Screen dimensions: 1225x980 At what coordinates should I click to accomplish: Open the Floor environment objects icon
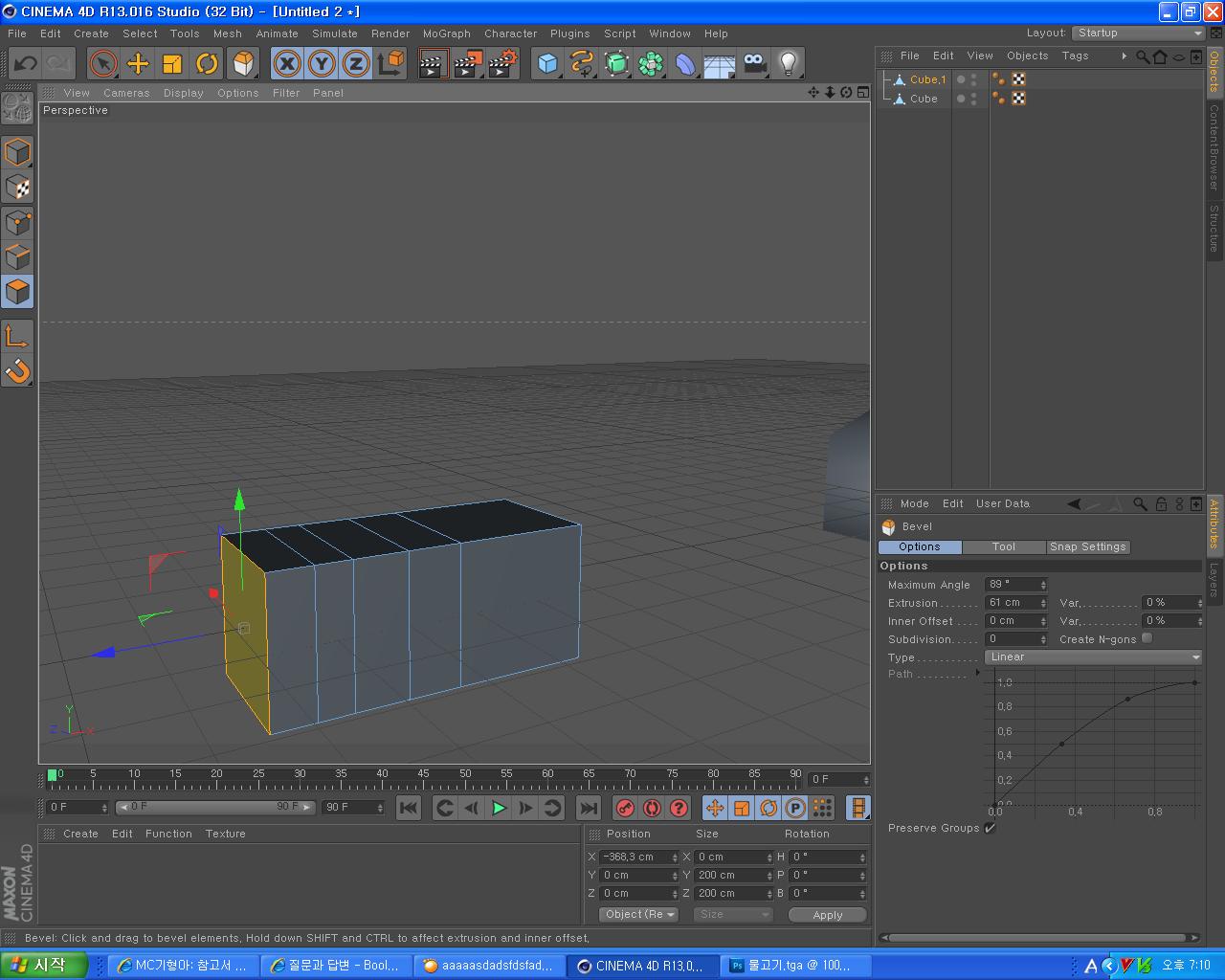pyautogui.click(x=720, y=64)
